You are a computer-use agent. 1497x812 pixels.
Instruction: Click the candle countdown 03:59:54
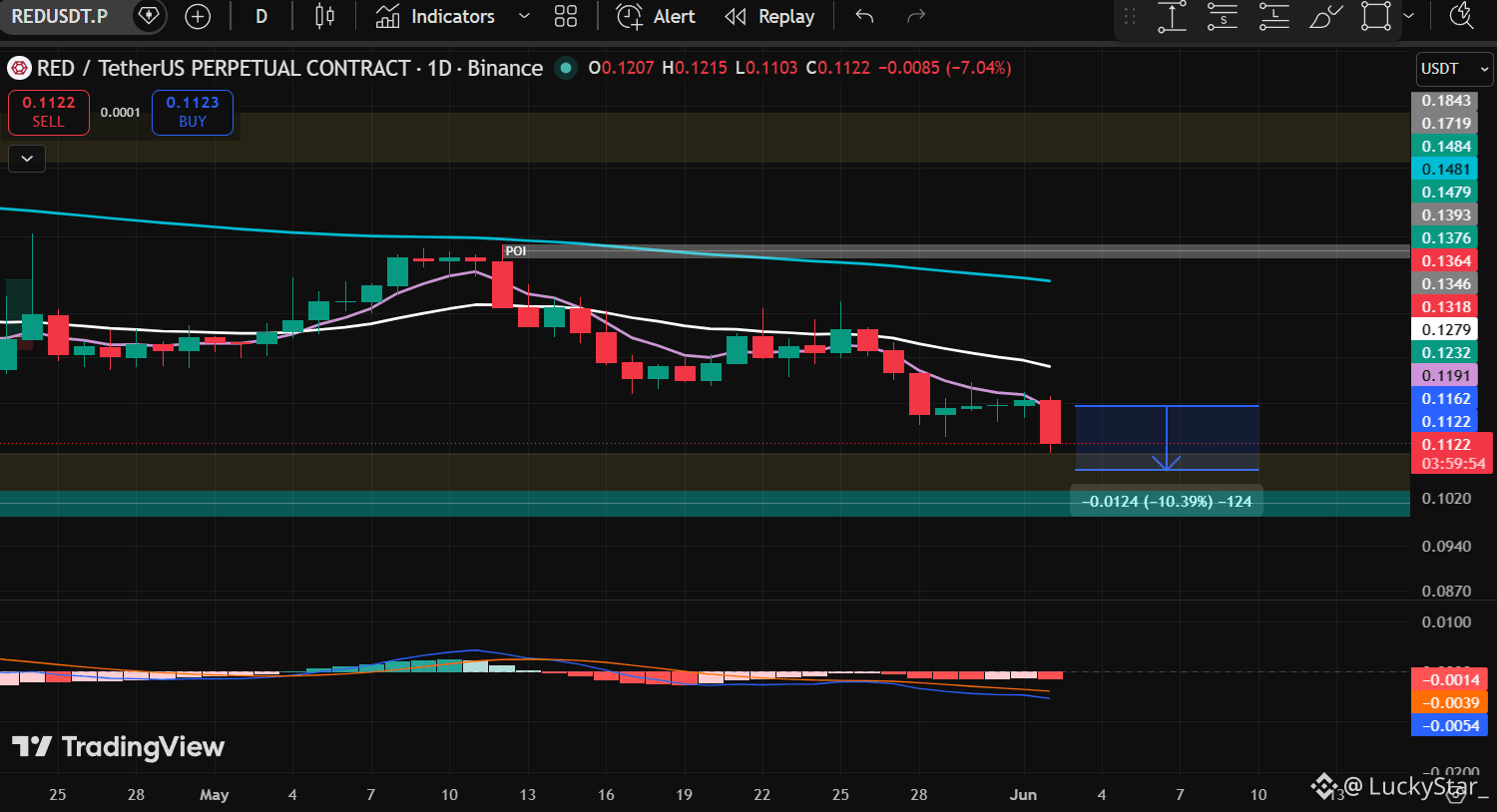tap(1453, 464)
